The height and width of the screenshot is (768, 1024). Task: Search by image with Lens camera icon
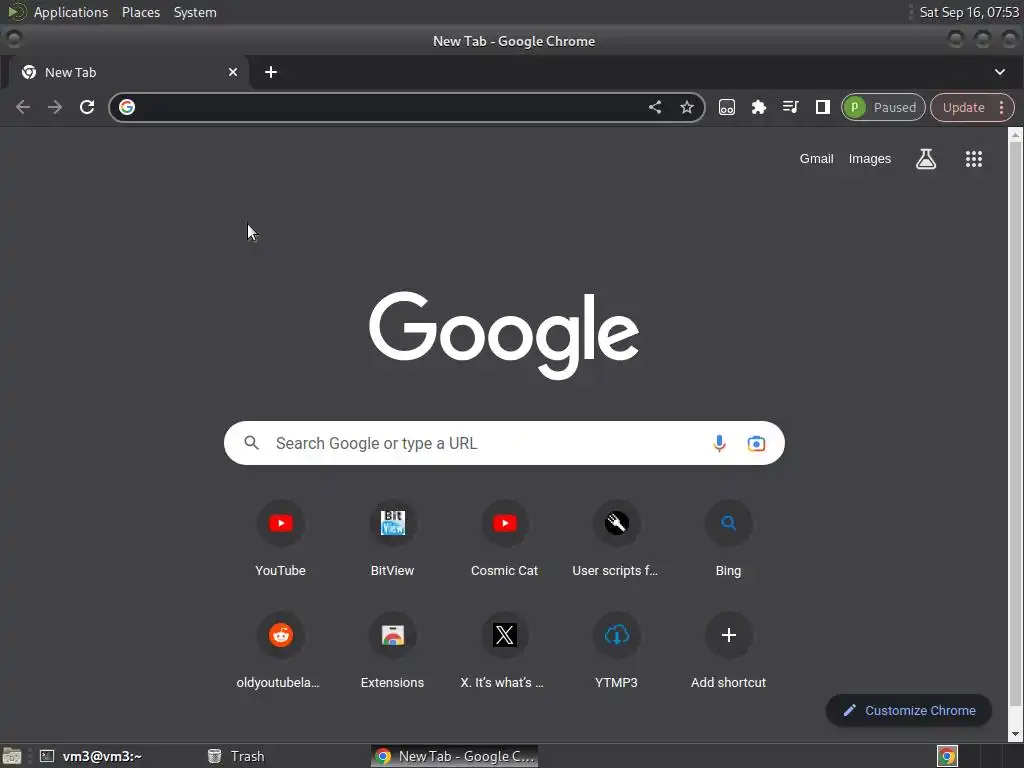pos(756,443)
